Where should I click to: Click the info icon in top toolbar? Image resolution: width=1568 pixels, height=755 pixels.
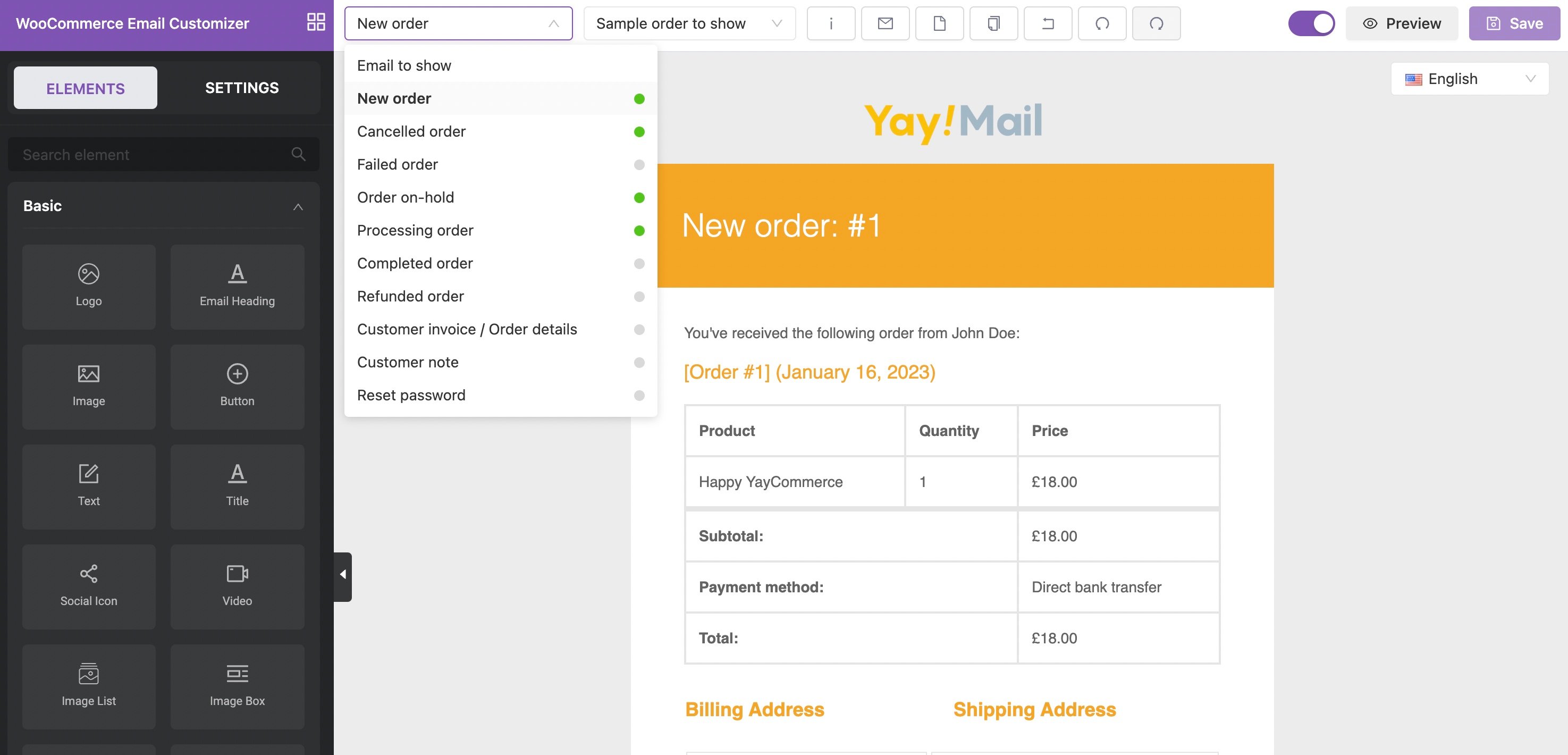(x=831, y=23)
